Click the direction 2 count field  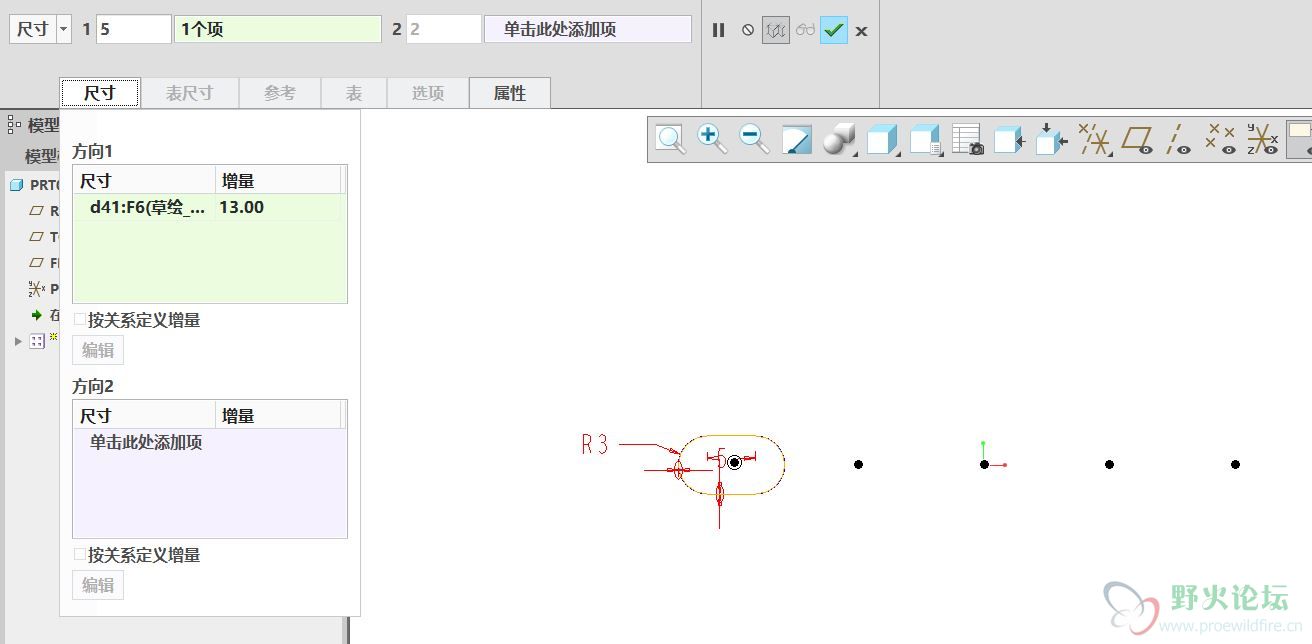444,29
